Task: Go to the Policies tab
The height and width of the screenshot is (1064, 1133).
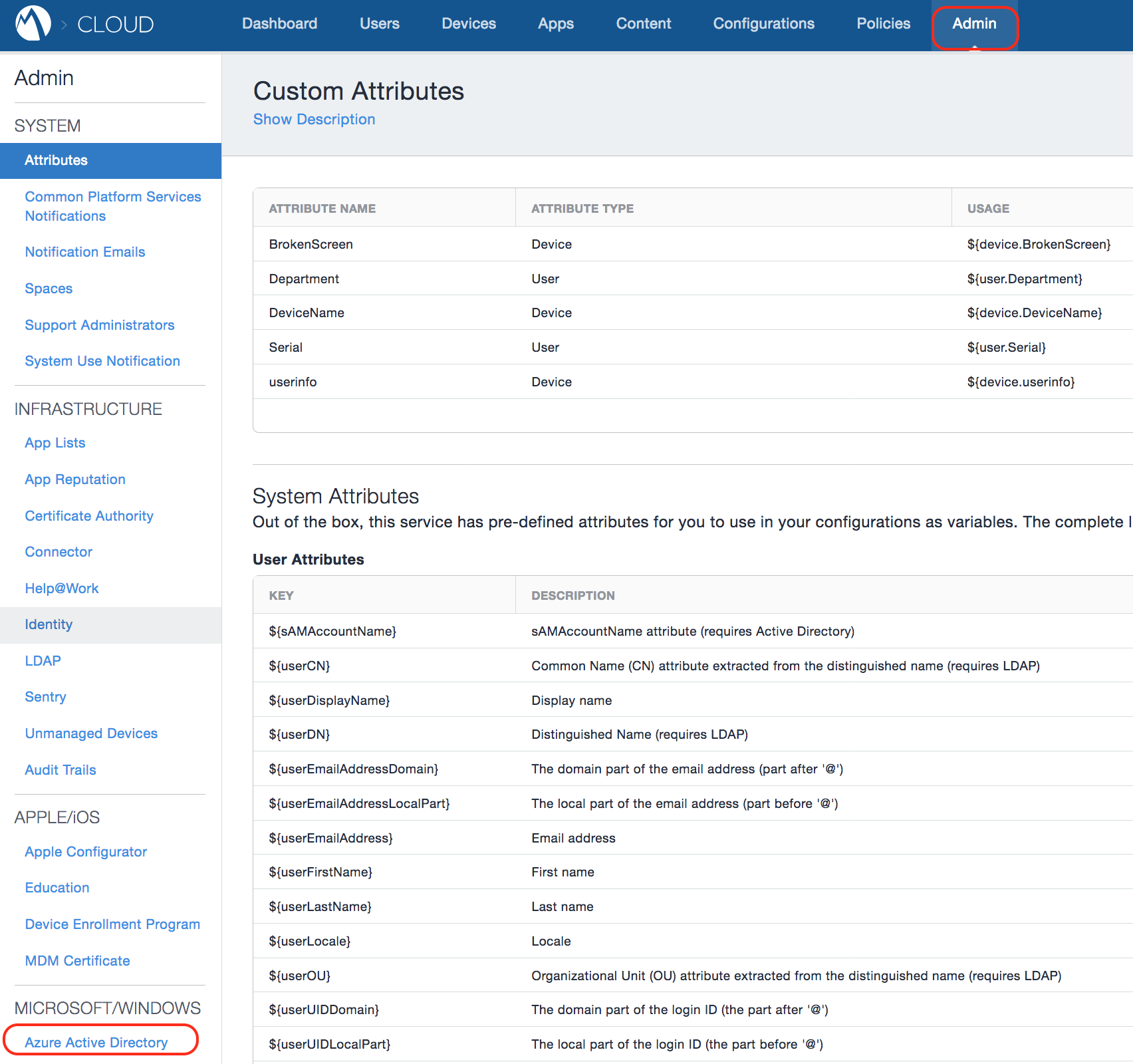Action: point(883,24)
